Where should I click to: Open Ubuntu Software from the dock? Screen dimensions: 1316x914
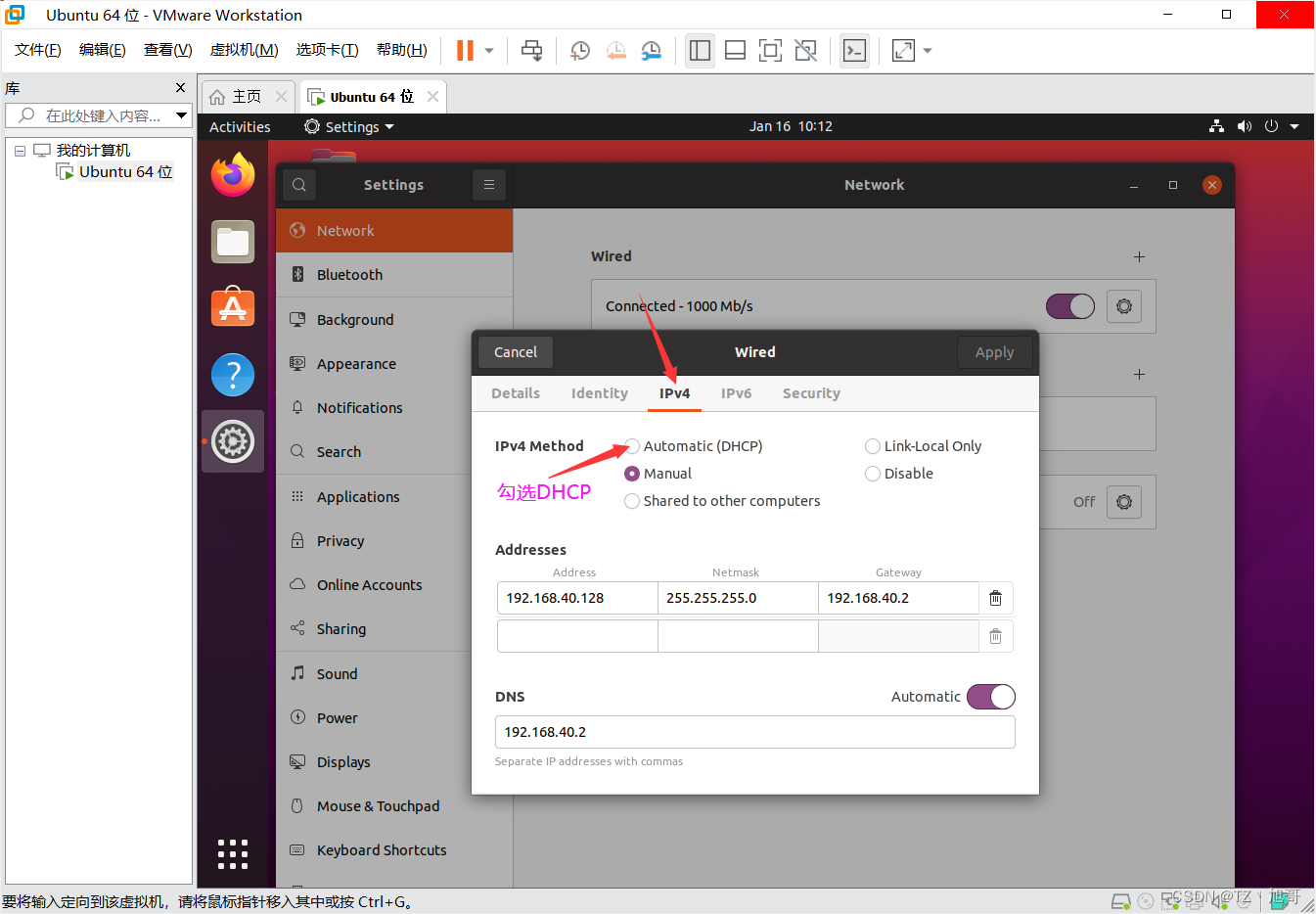click(x=233, y=307)
